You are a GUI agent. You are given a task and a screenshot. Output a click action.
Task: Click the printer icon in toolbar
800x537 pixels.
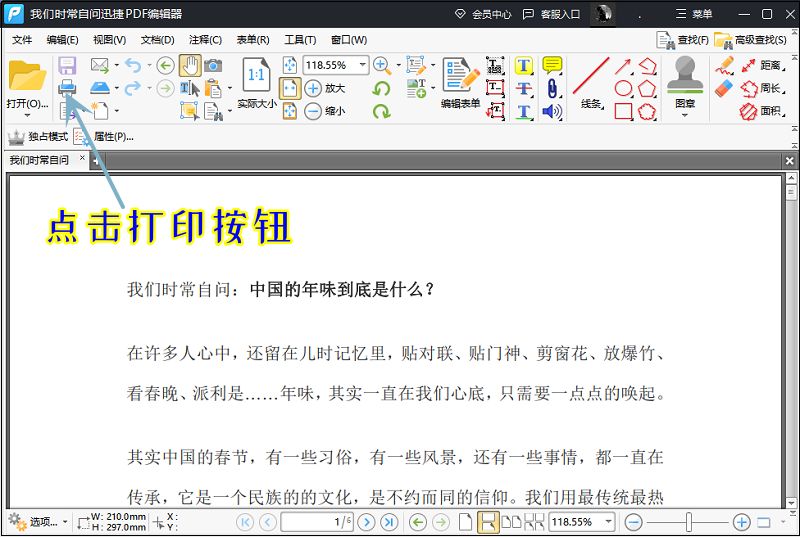pyautogui.click(x=67, y=88)
